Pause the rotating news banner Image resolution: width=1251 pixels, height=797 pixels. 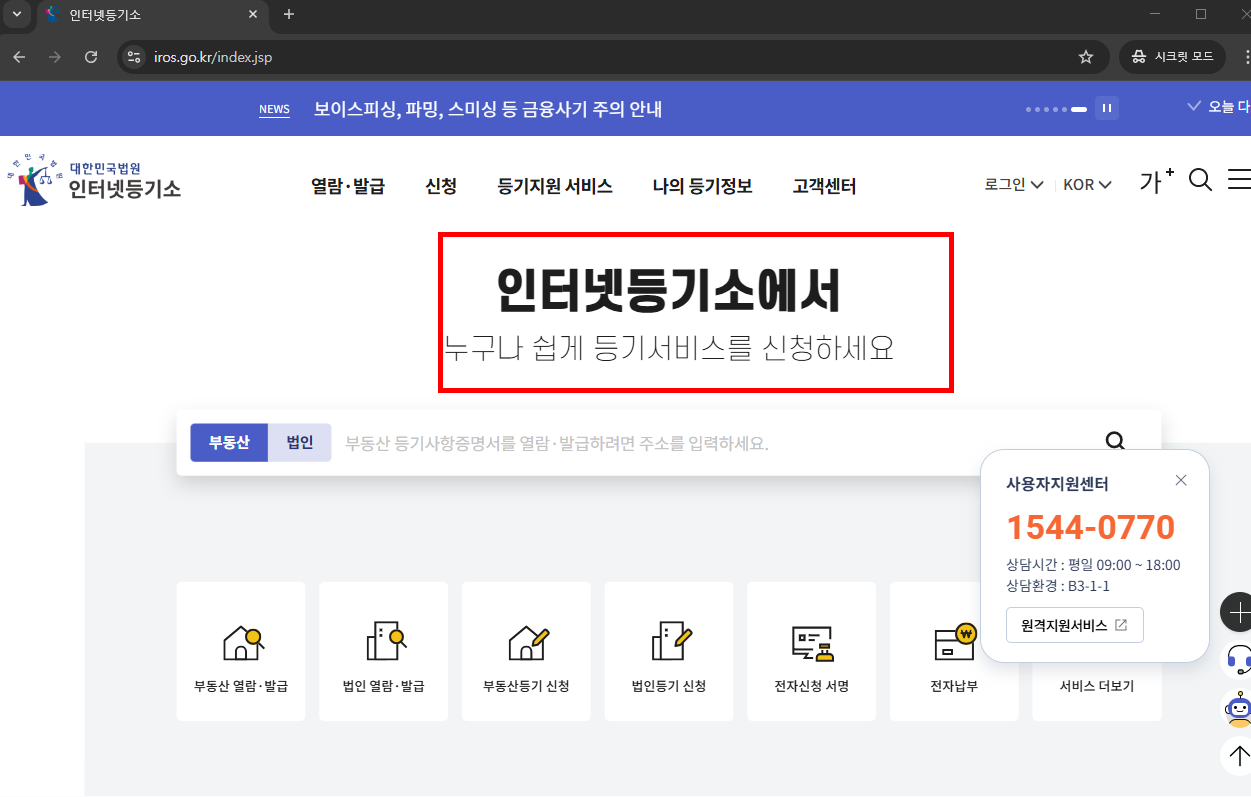point(1106,108)
